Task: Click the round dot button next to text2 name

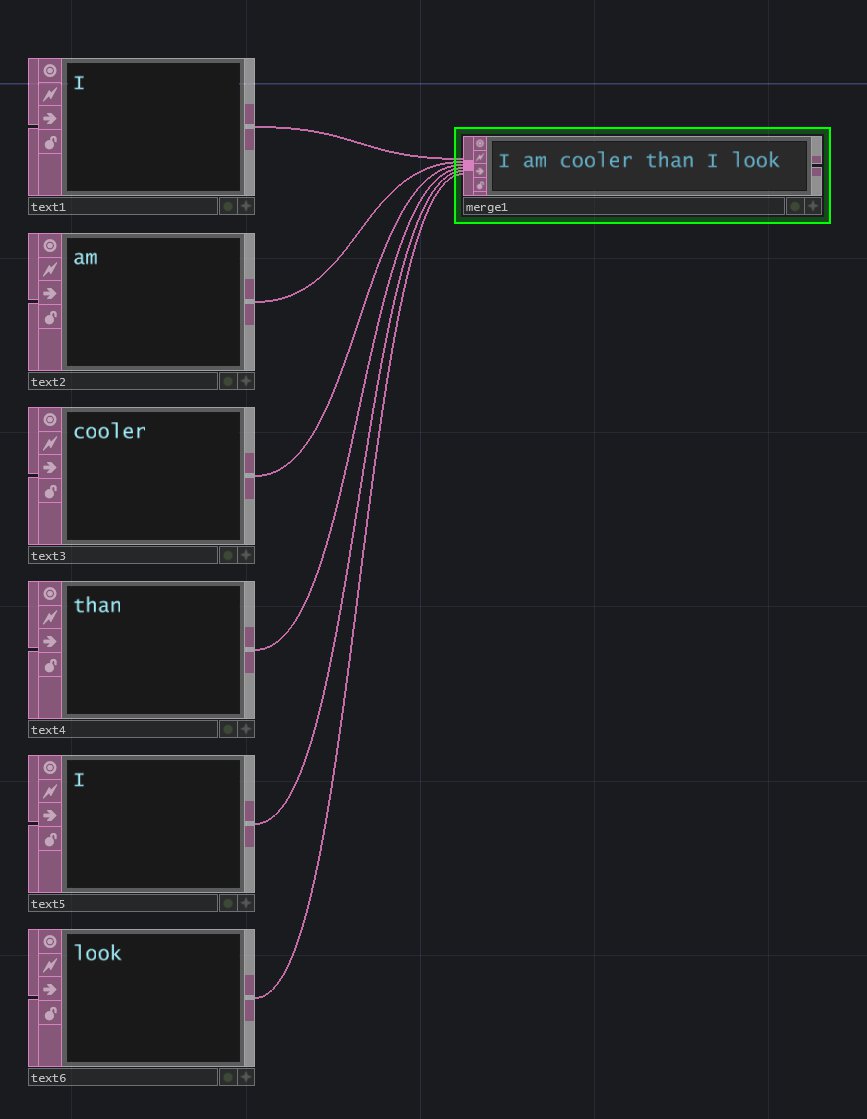Action: (228, 381)
